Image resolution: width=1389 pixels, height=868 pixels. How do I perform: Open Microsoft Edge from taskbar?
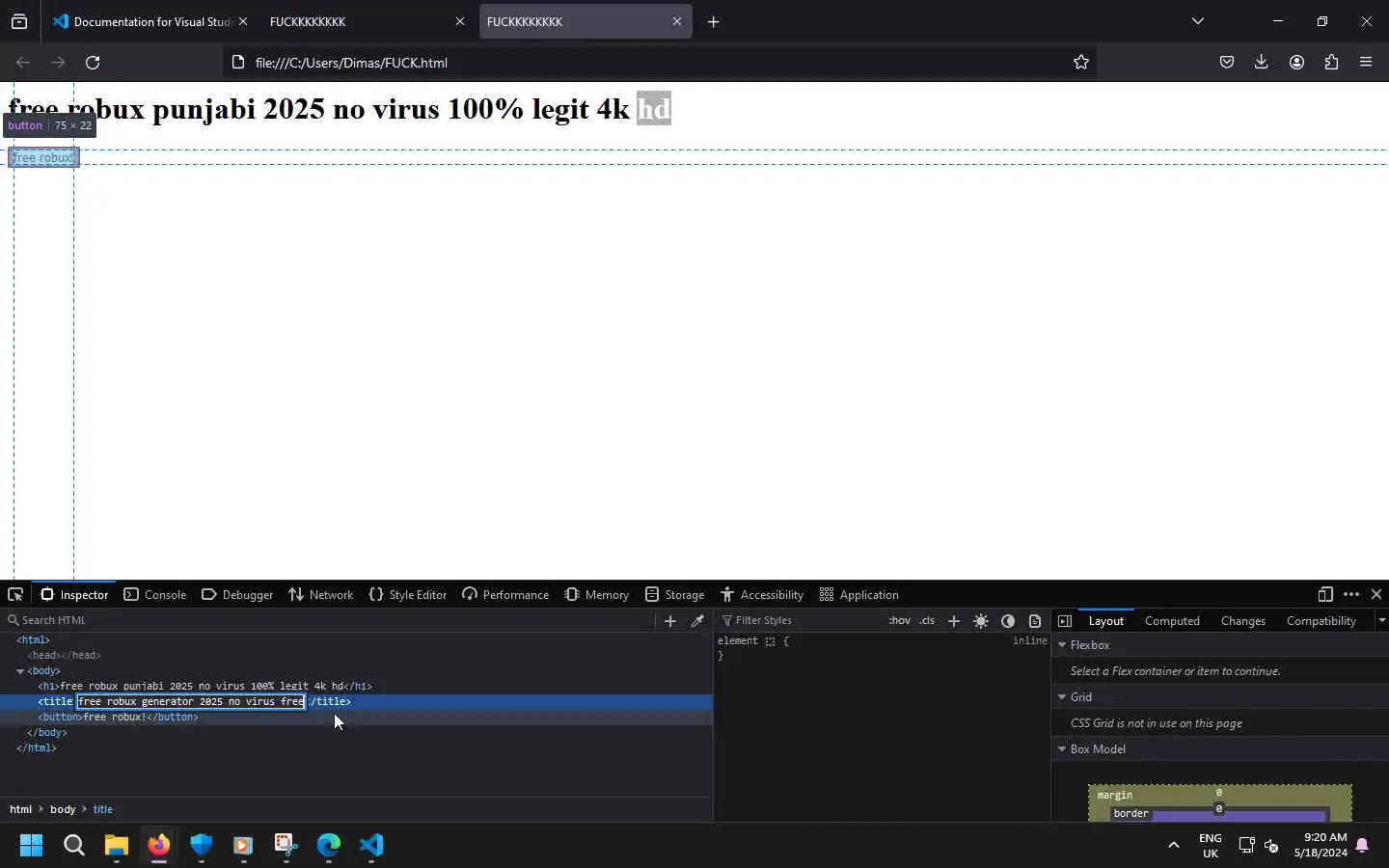click(x=329, y=846)
